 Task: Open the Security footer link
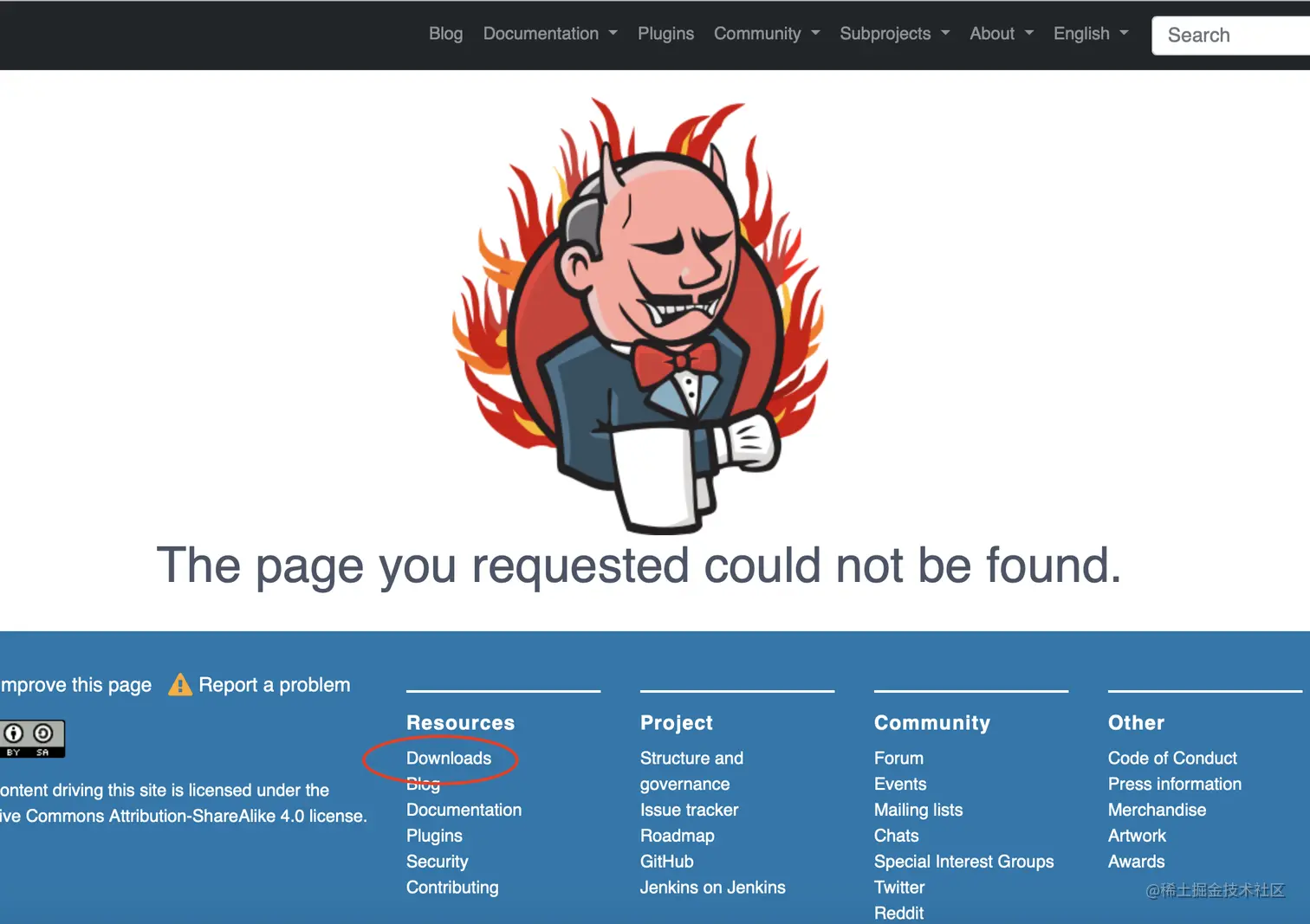click(x=437, y=862)
